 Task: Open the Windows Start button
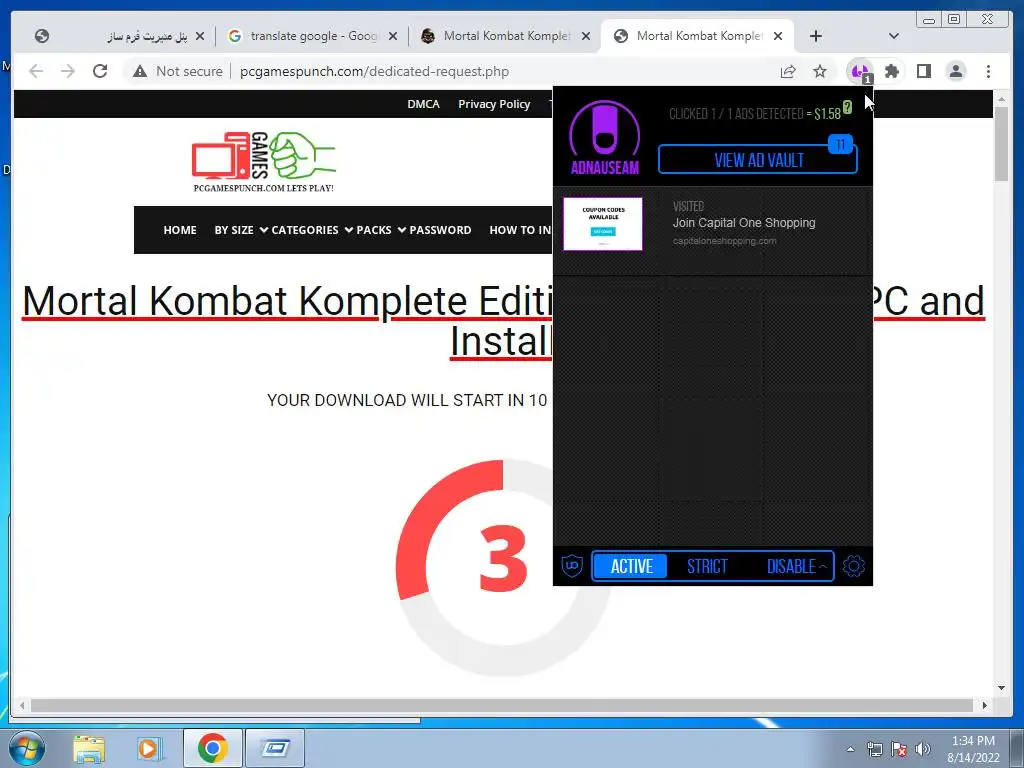pos(27,748)
